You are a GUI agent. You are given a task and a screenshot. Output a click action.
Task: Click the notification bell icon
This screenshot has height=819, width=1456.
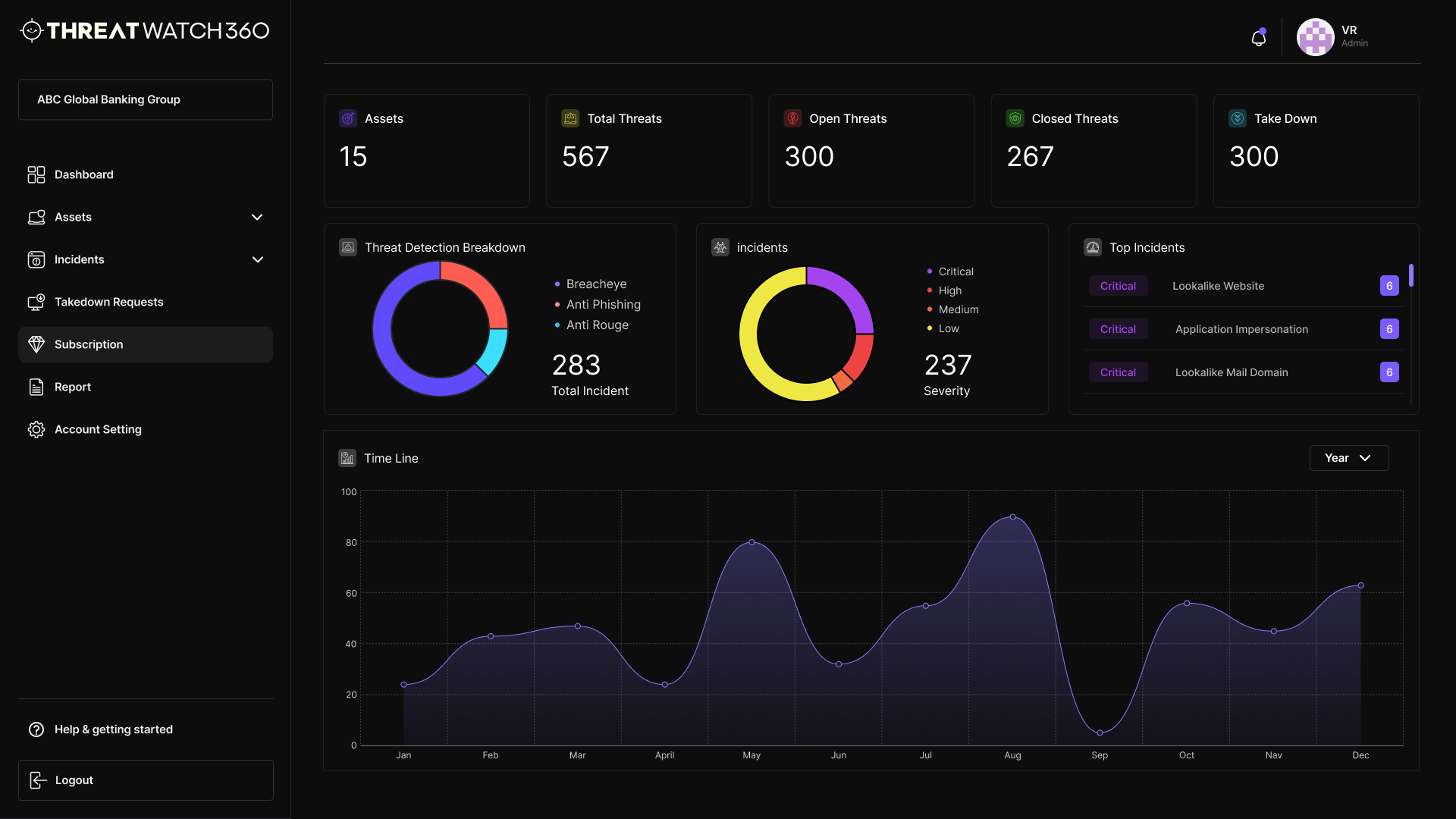[x=1258, y=37]
